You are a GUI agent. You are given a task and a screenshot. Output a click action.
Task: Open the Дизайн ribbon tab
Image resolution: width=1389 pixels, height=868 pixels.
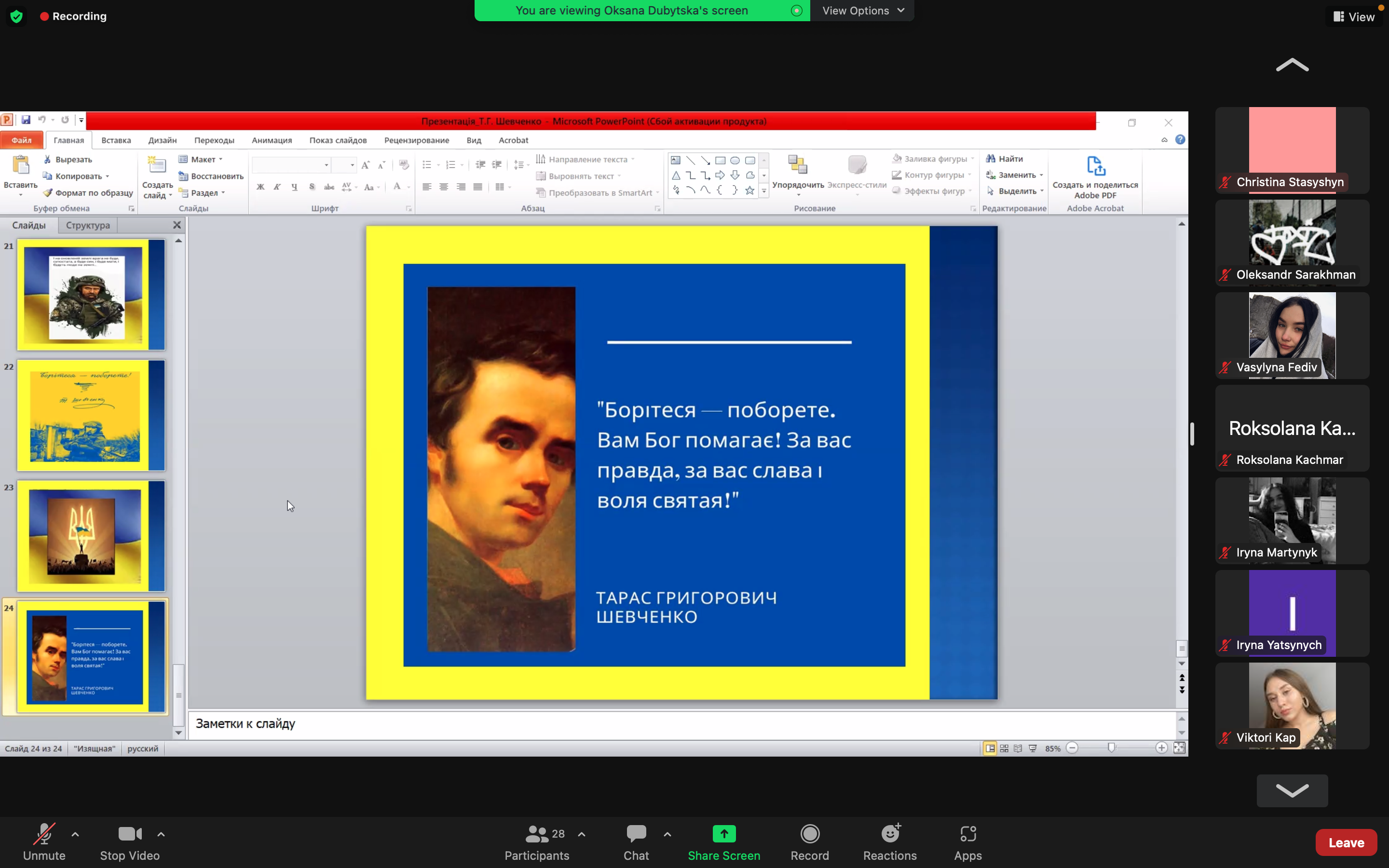click(x=162, y=140)
